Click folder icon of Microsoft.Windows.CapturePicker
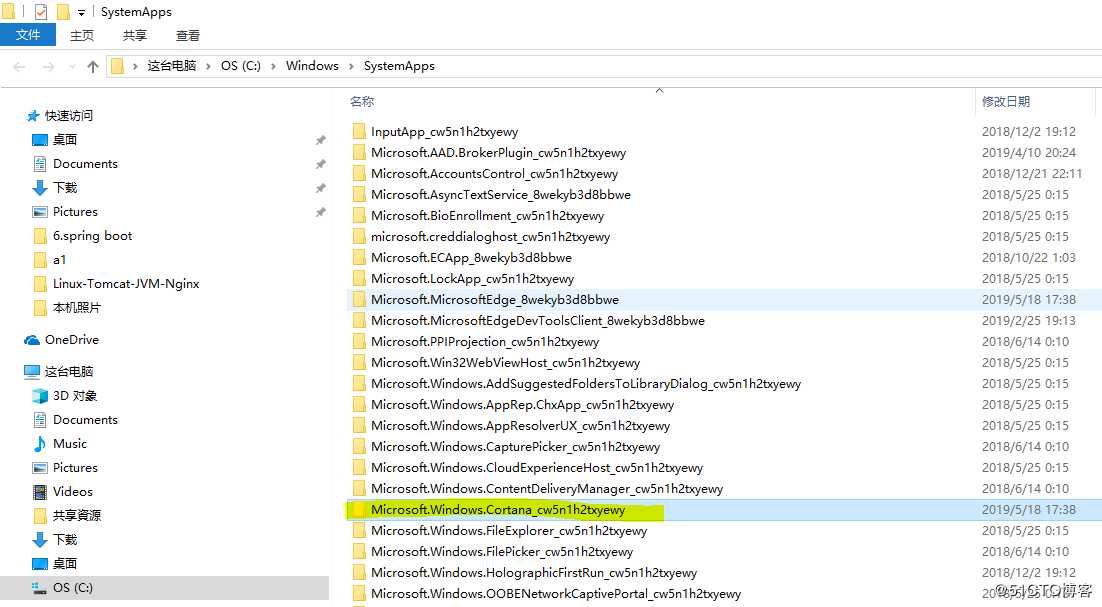This screenshot has height=607, width=1102. [359, 447]
